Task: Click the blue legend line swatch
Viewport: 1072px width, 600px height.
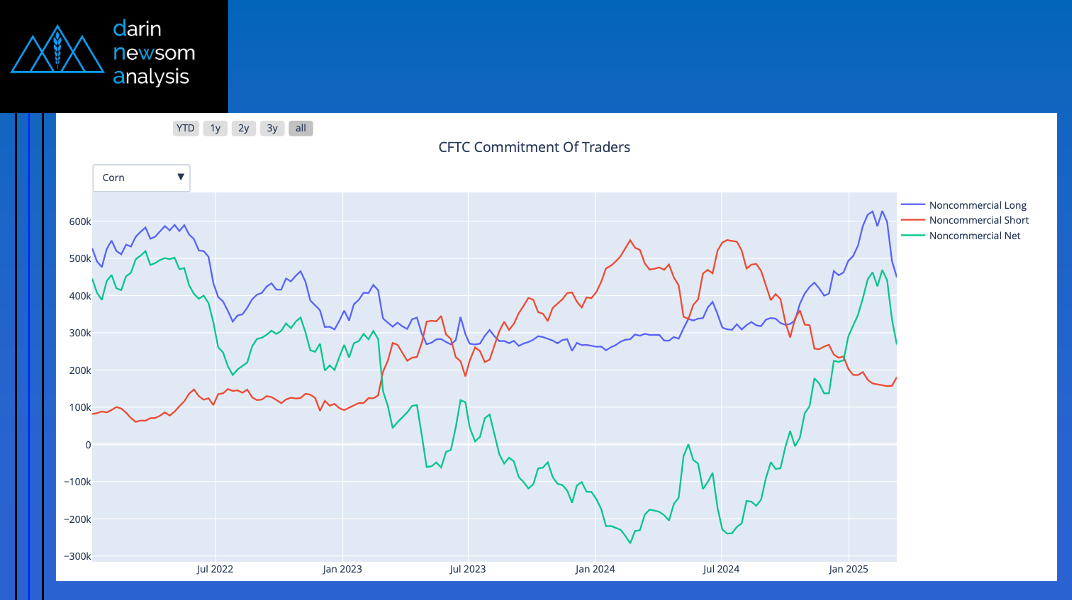Action: [913, 205]
